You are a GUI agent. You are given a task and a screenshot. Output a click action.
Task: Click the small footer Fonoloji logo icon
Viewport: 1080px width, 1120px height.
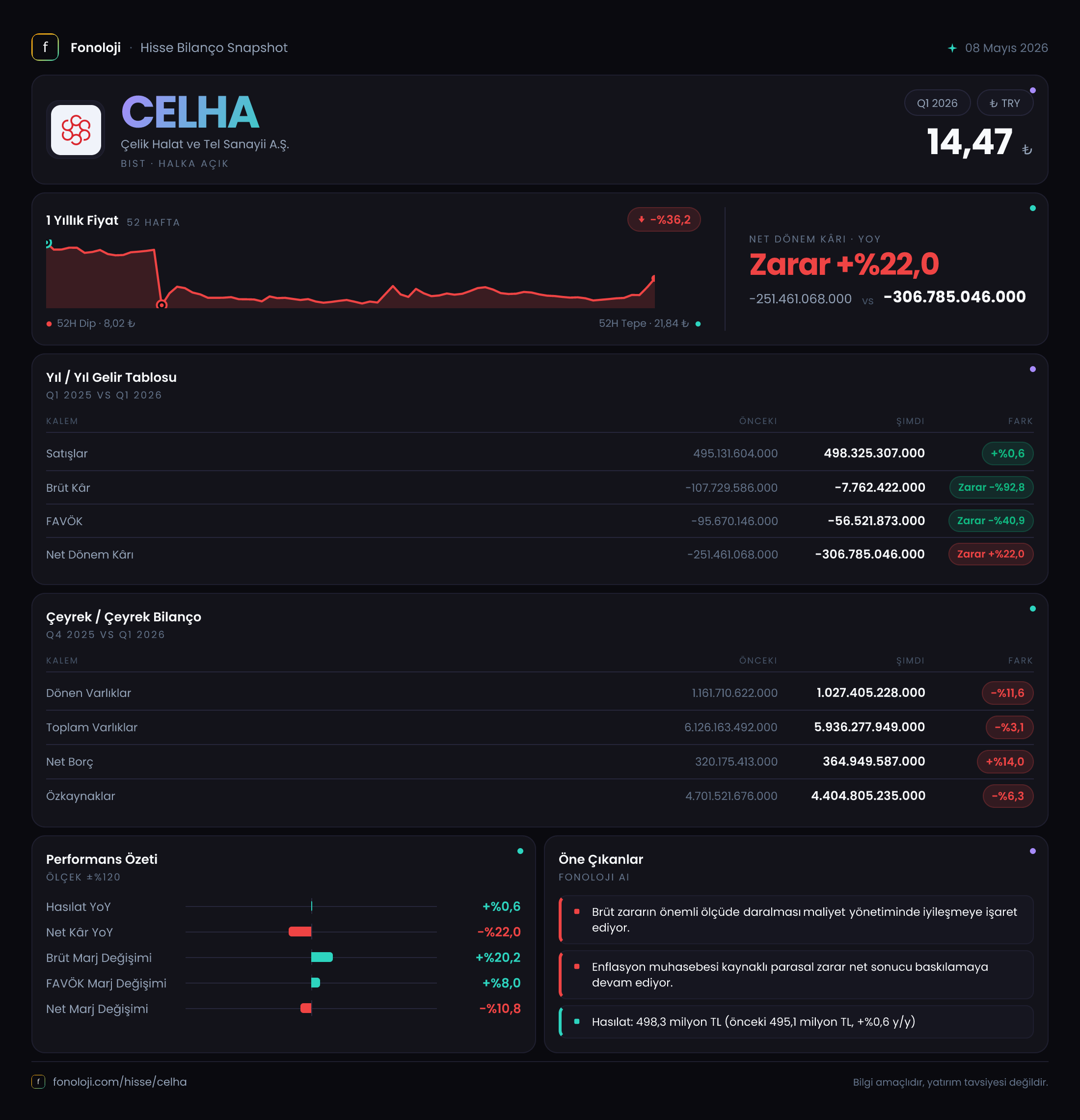[x=38, y=1081]
